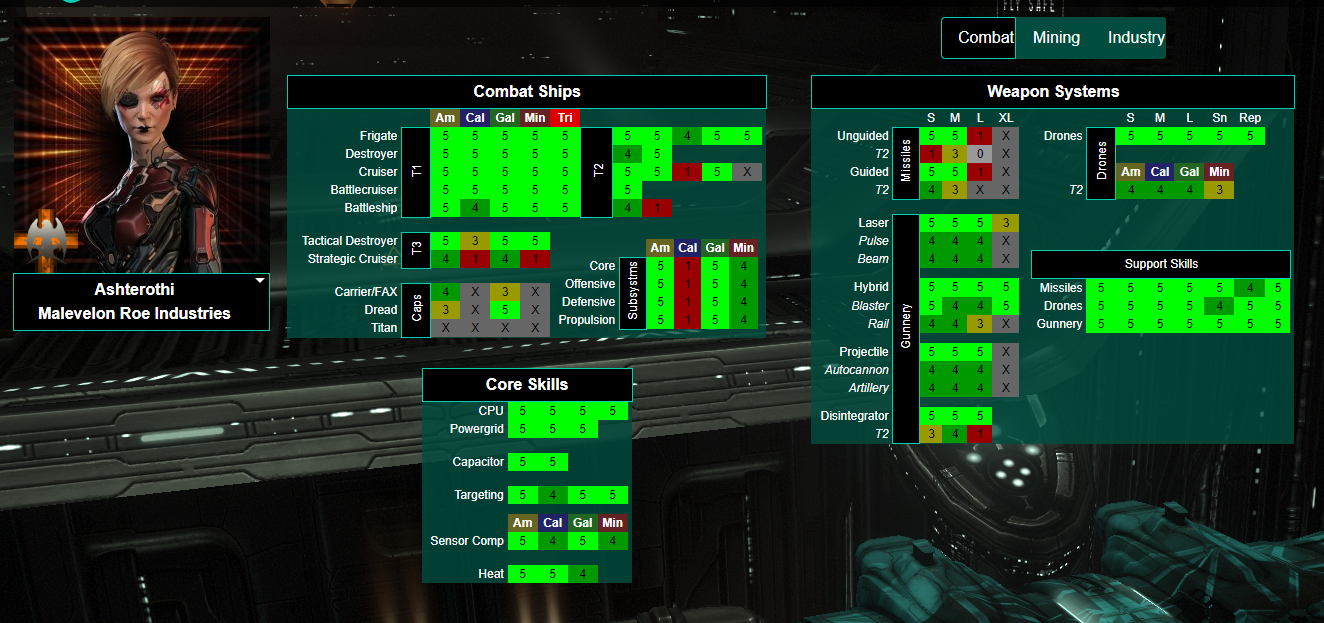Viewport: 1324px width, 623px height.
Task: Click the vertical Subsystms group label
Action: tap(631, 293)
